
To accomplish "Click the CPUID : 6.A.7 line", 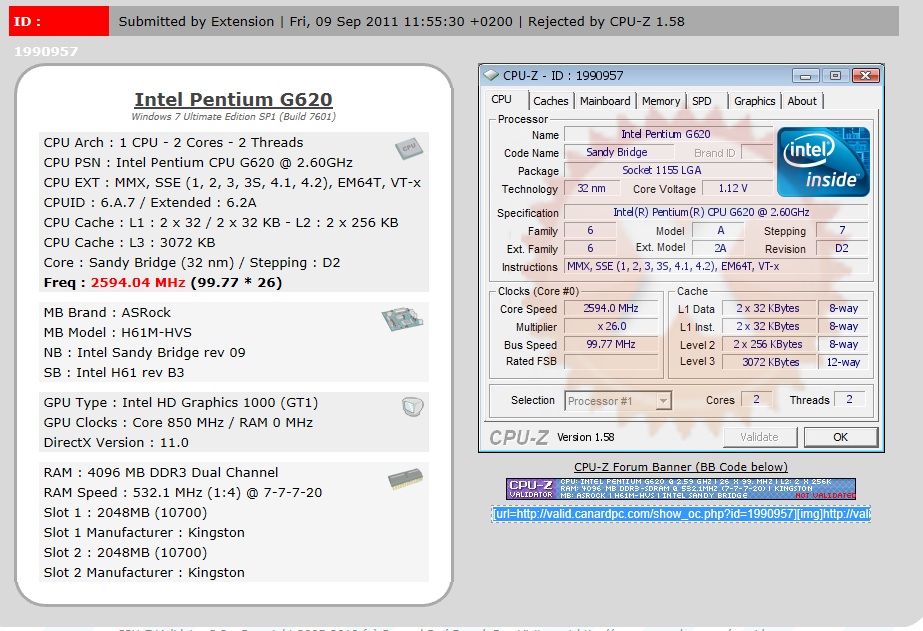I will pyautogui.click(x=150, y=202).
